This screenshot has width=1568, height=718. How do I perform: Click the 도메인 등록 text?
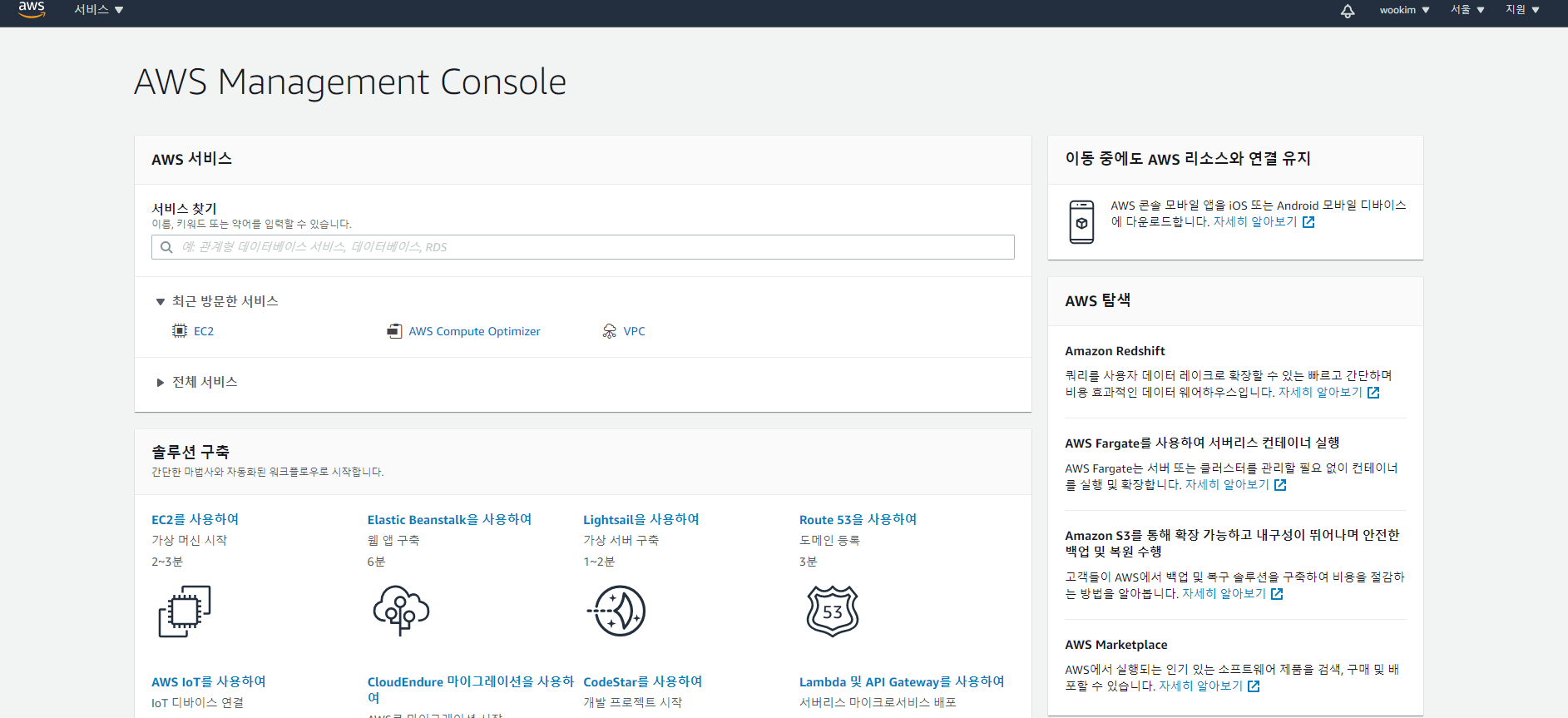[829, 541]
